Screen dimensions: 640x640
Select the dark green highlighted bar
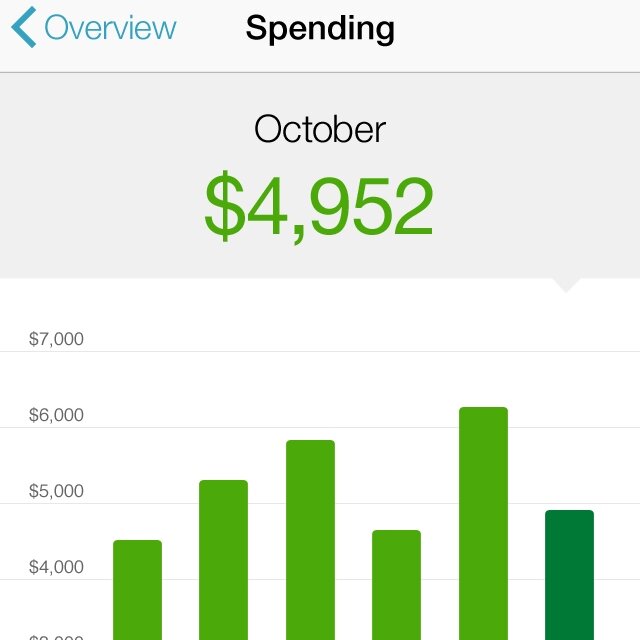pos(569,575)
